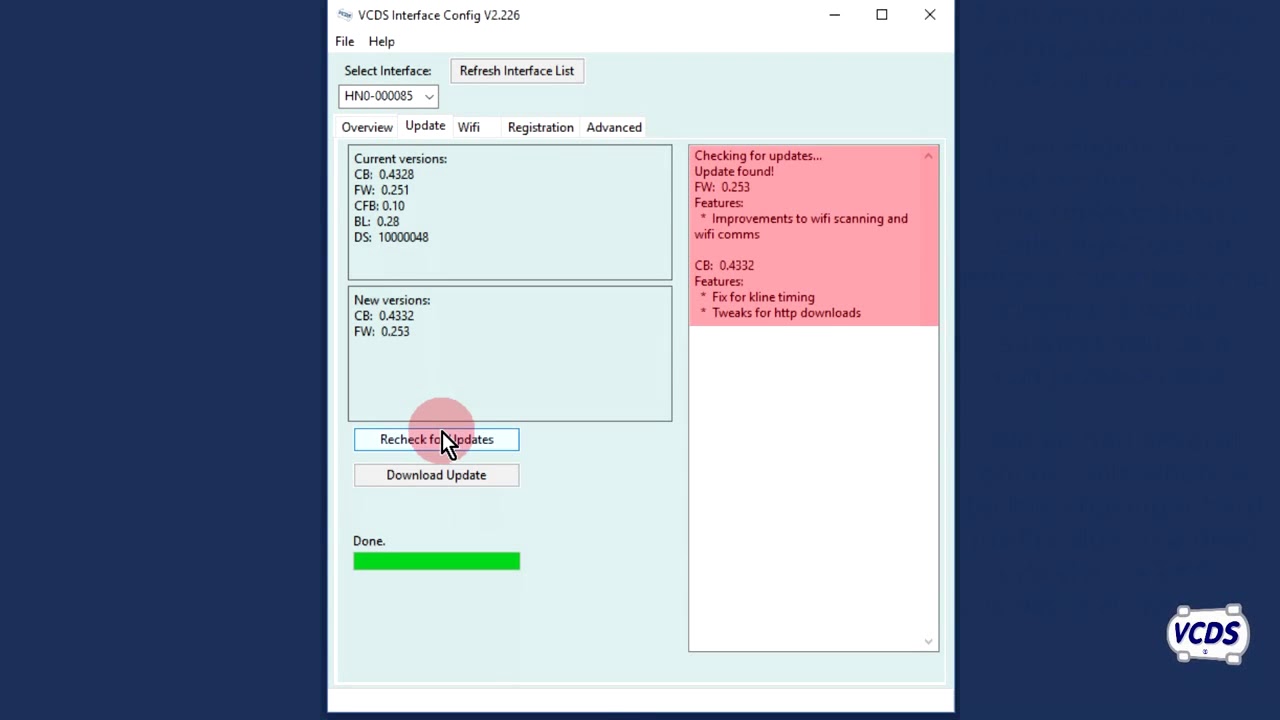
Task: Open the File menu
Action: [x=344, y=41]
